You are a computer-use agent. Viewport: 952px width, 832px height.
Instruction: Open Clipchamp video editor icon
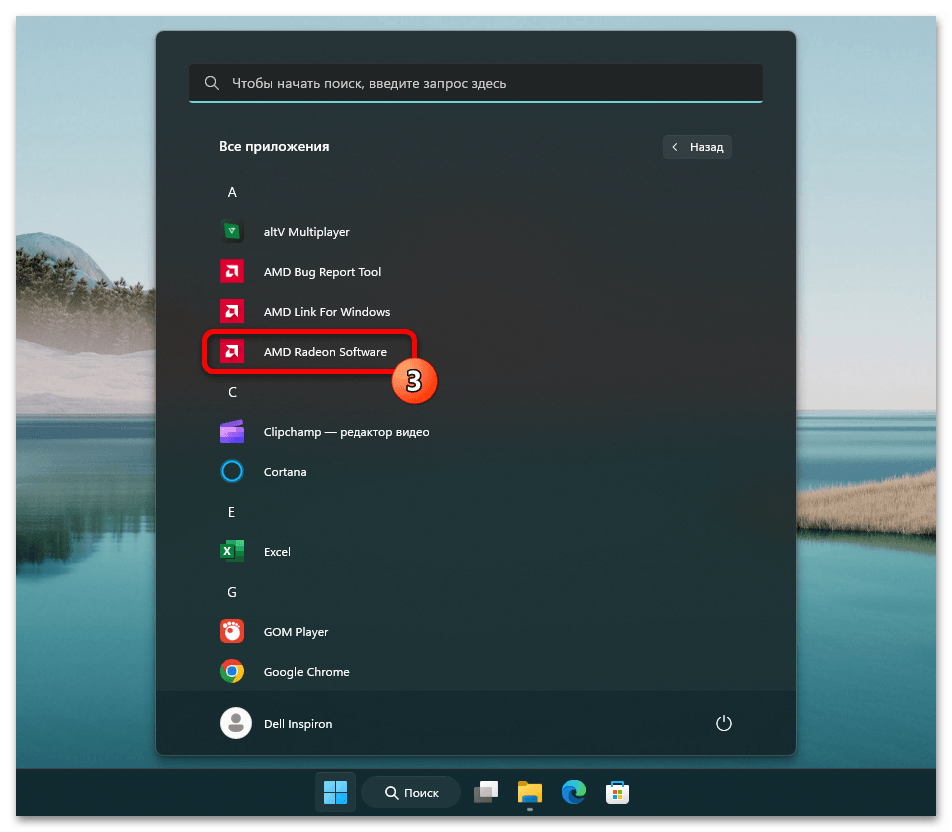click(232, 432)
